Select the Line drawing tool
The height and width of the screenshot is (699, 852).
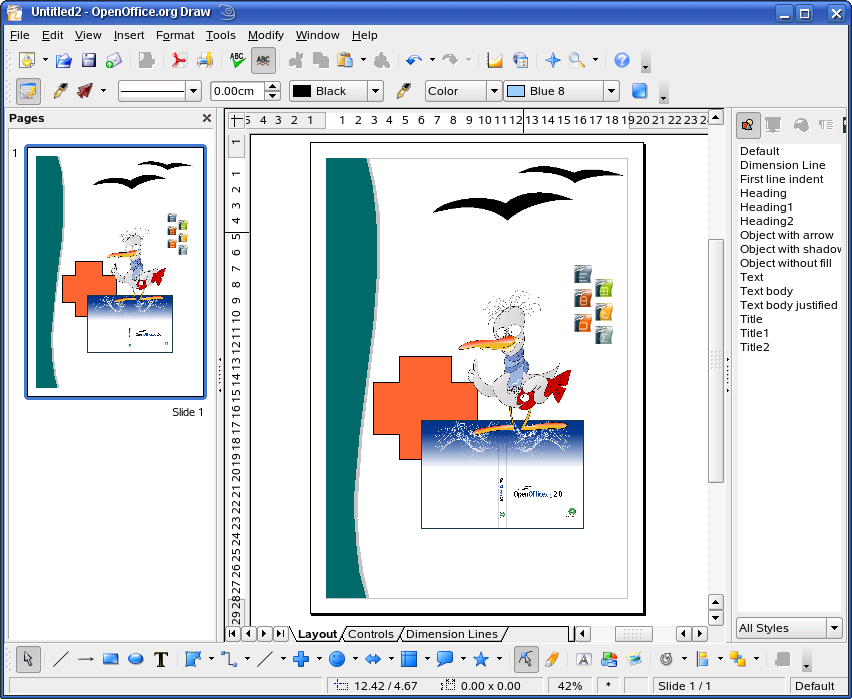[x=60, y=659]
